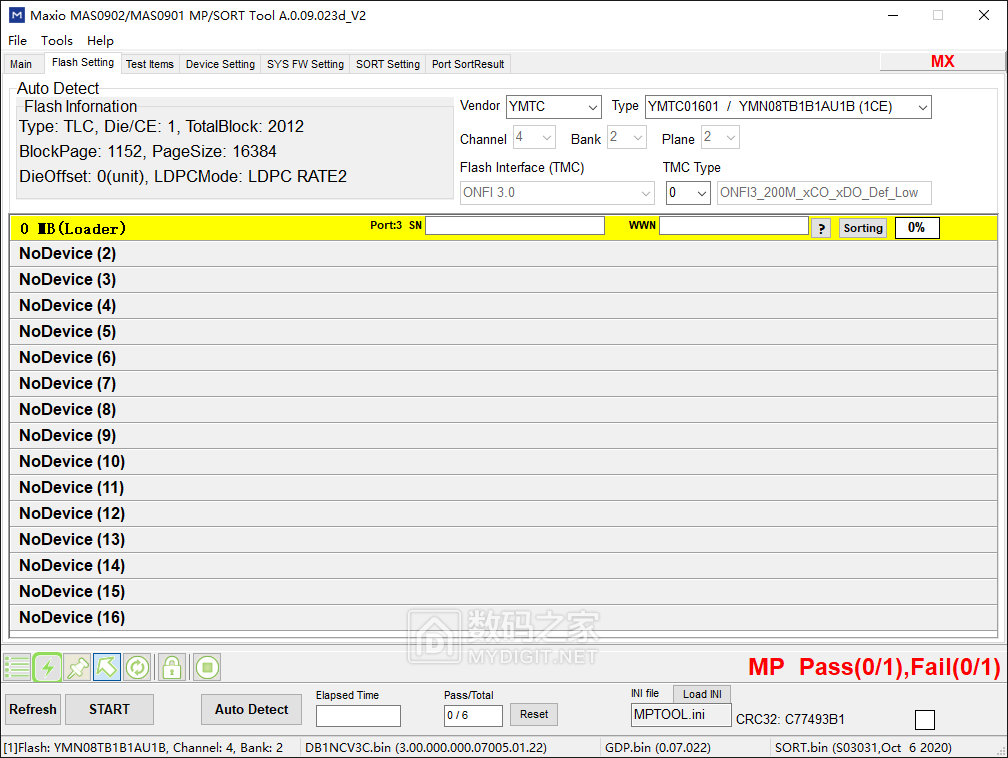1008x758 pixels.
Task: Select the NoDevice (7) row
Action: click(x=503, y=384)
